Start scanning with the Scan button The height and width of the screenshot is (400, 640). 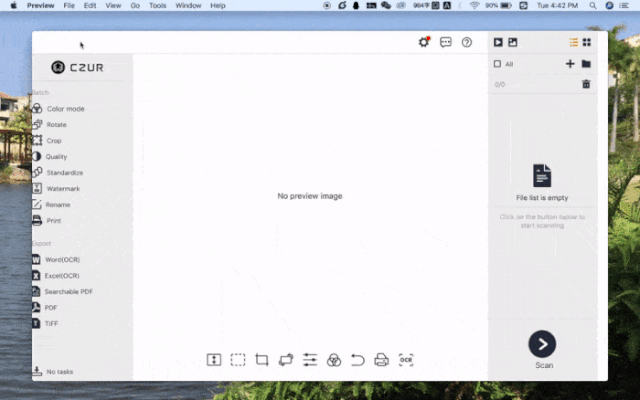coord(542,344)
